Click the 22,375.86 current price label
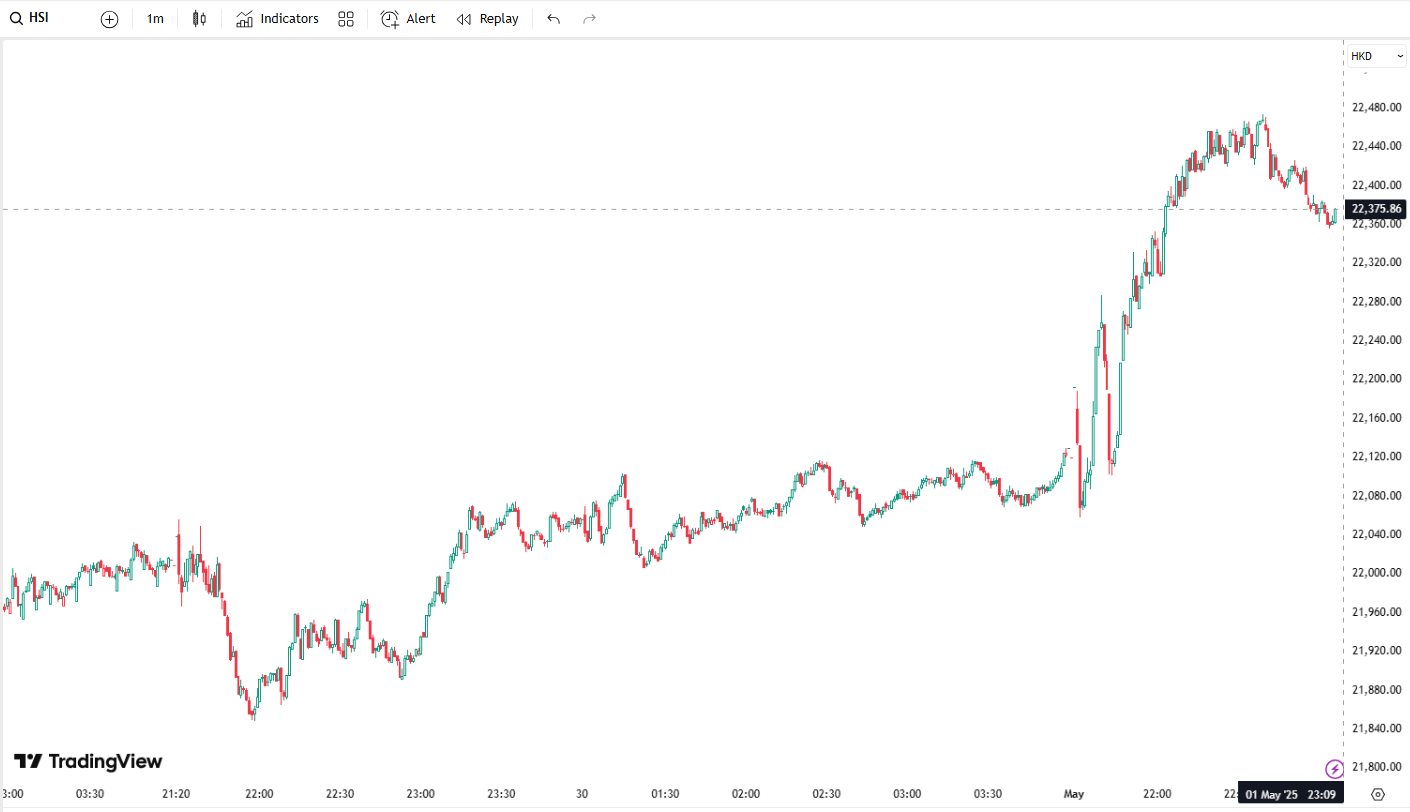 pyautogui.click(x=1376, y=209)
